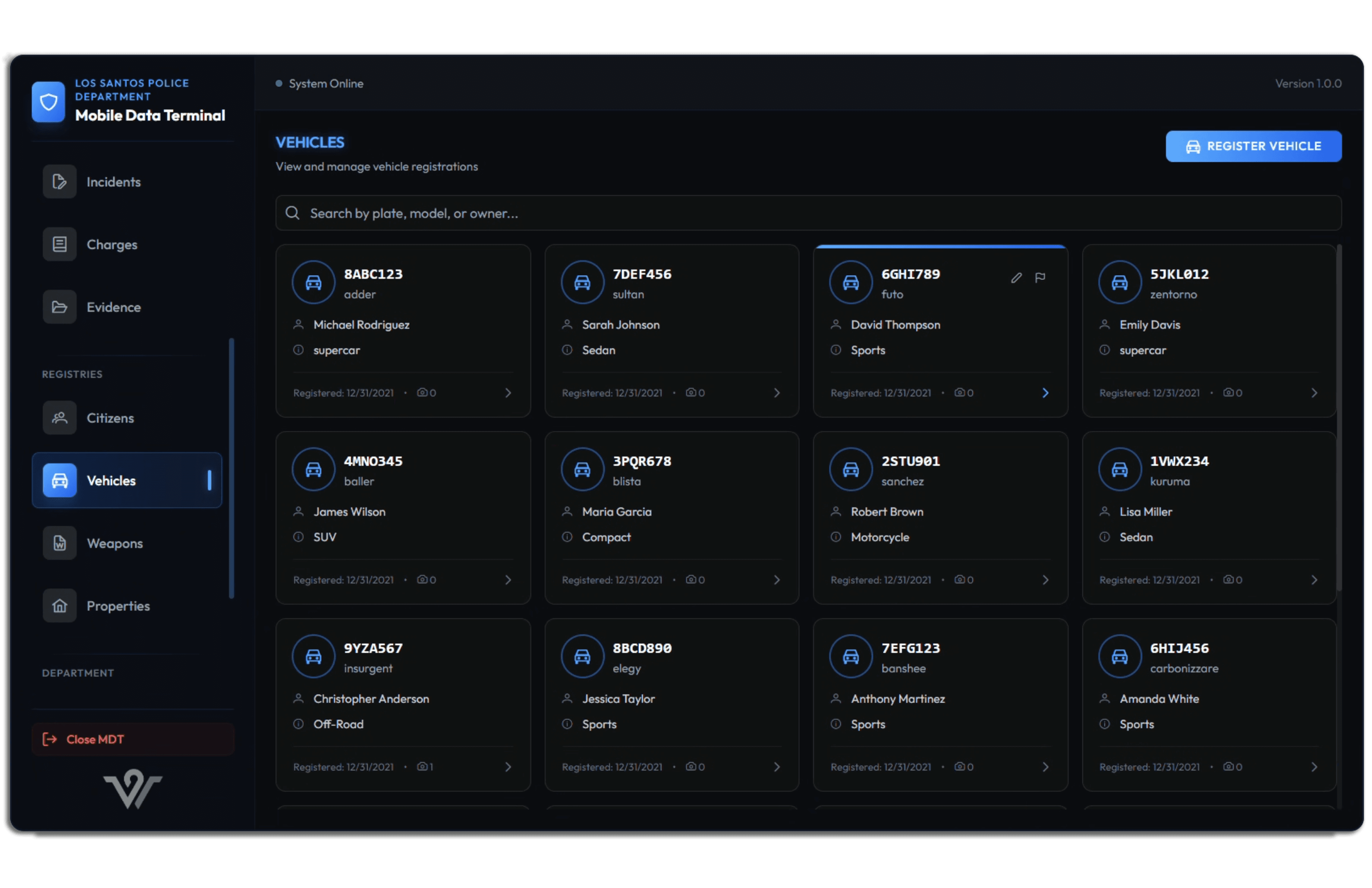Click the car icon of 7EFG123
The height and width of the screenshot is (888, 1372).
(851, 656)
